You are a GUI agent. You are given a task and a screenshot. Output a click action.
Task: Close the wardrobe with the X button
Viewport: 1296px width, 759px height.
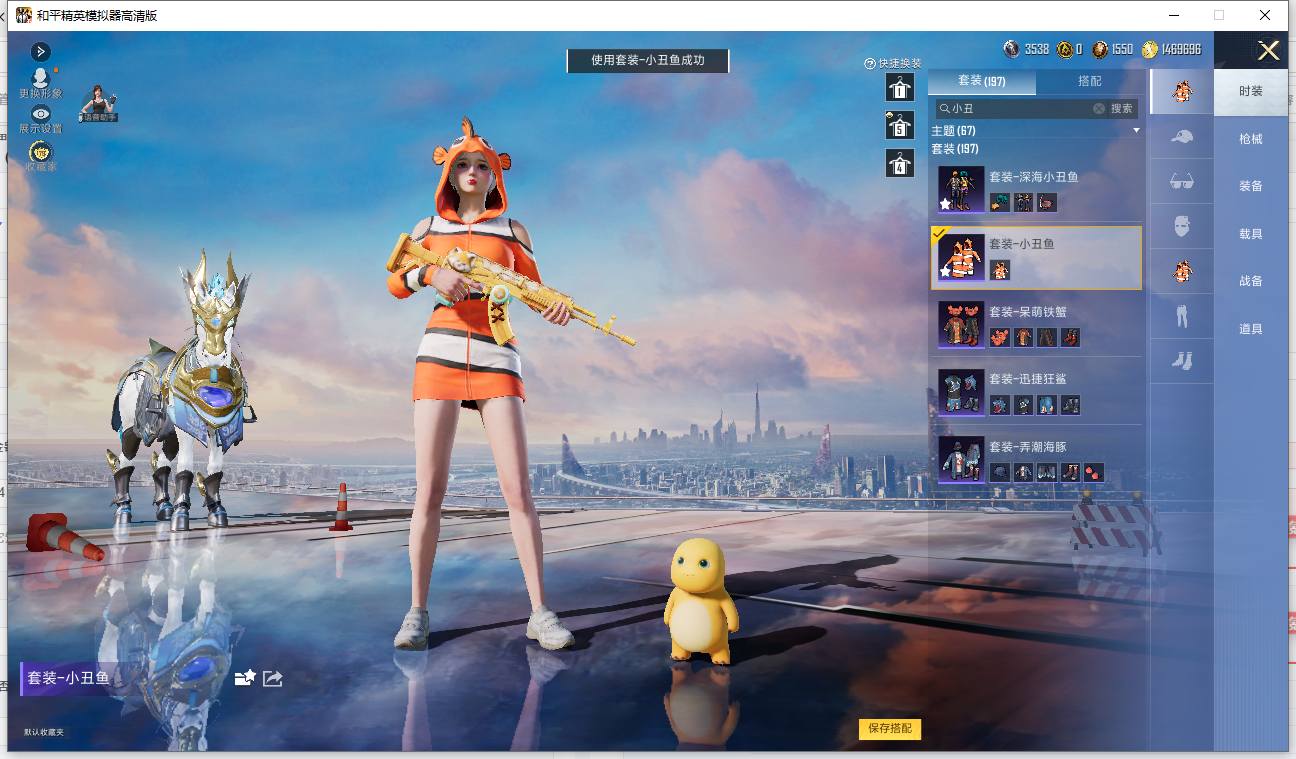(1268, 51)
